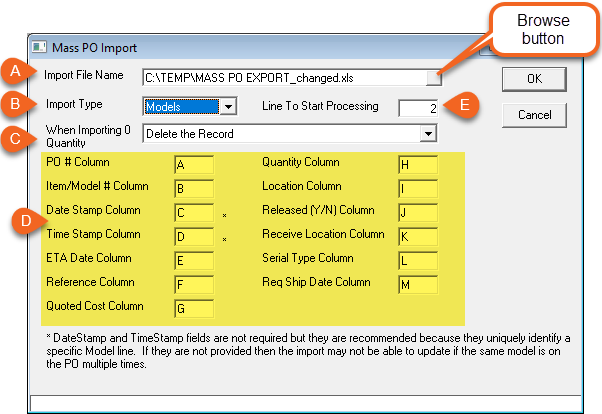
Task: Click the Mass PO Import title text
Action: coord(94,48)
